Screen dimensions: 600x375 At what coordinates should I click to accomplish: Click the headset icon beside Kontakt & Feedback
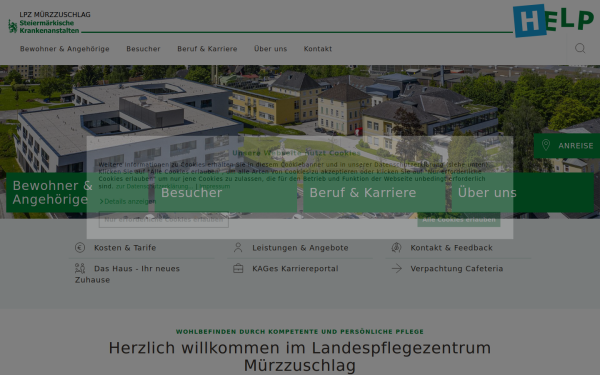(x=396, y=248)
